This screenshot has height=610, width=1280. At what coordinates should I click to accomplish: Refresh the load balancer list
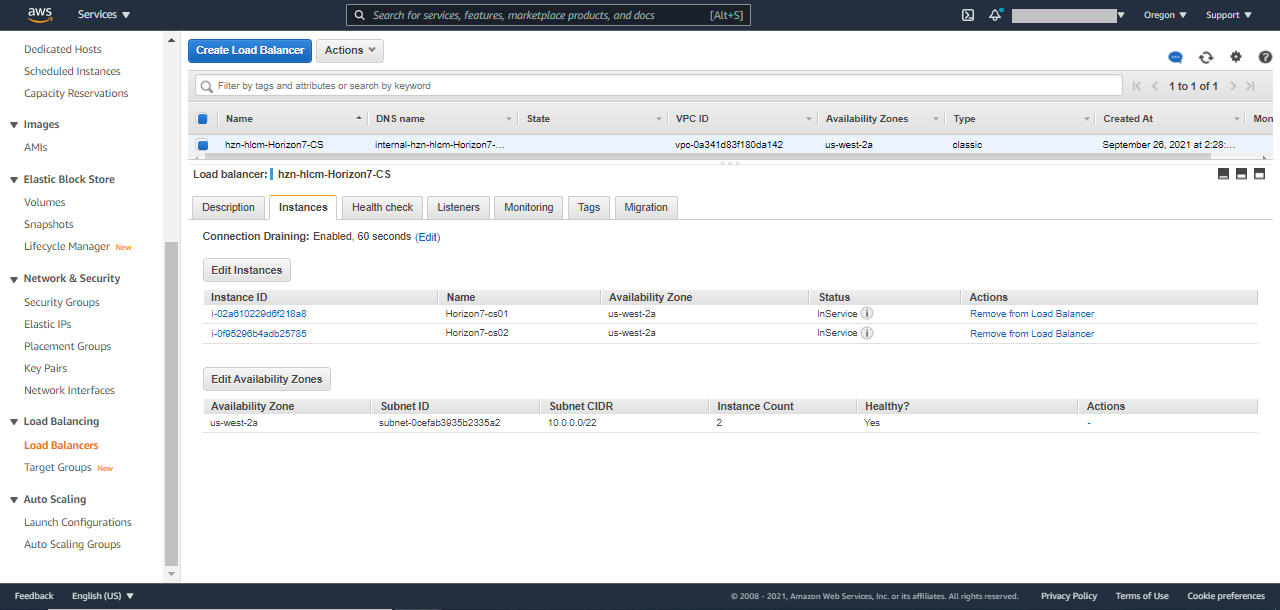pos(1205,57)
